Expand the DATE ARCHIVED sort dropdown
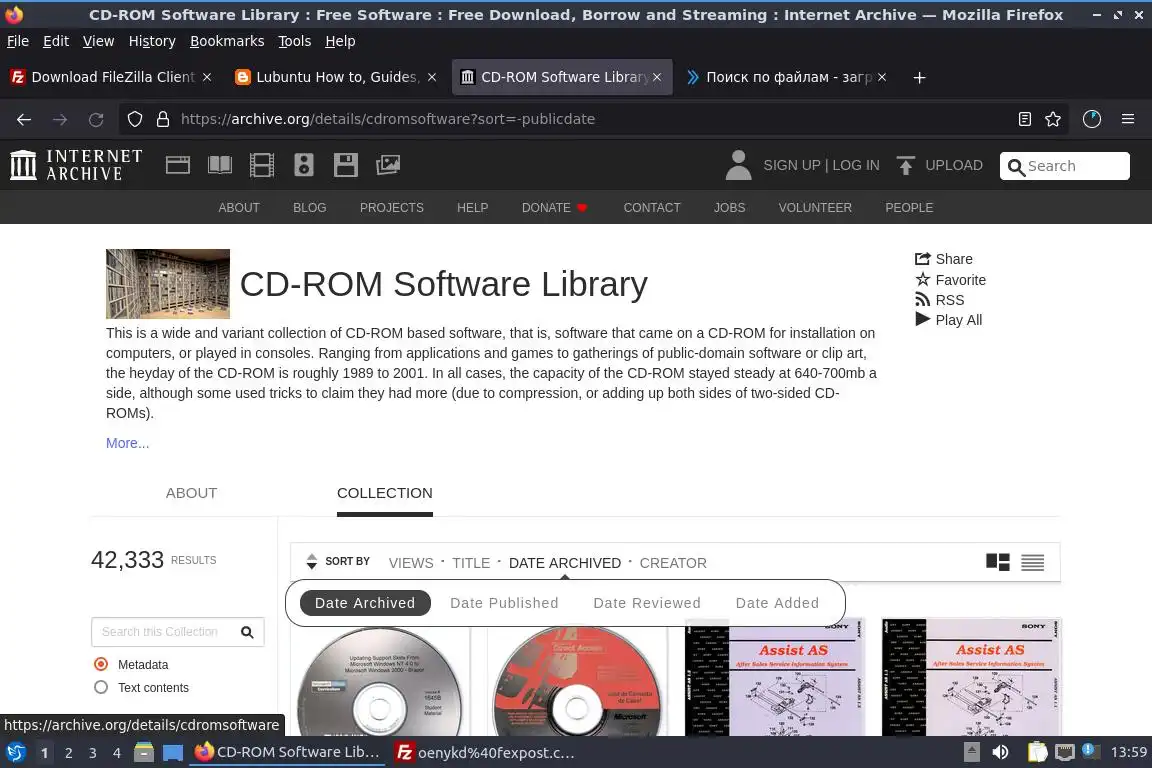1152x768 pixels. tap(565, 563)
